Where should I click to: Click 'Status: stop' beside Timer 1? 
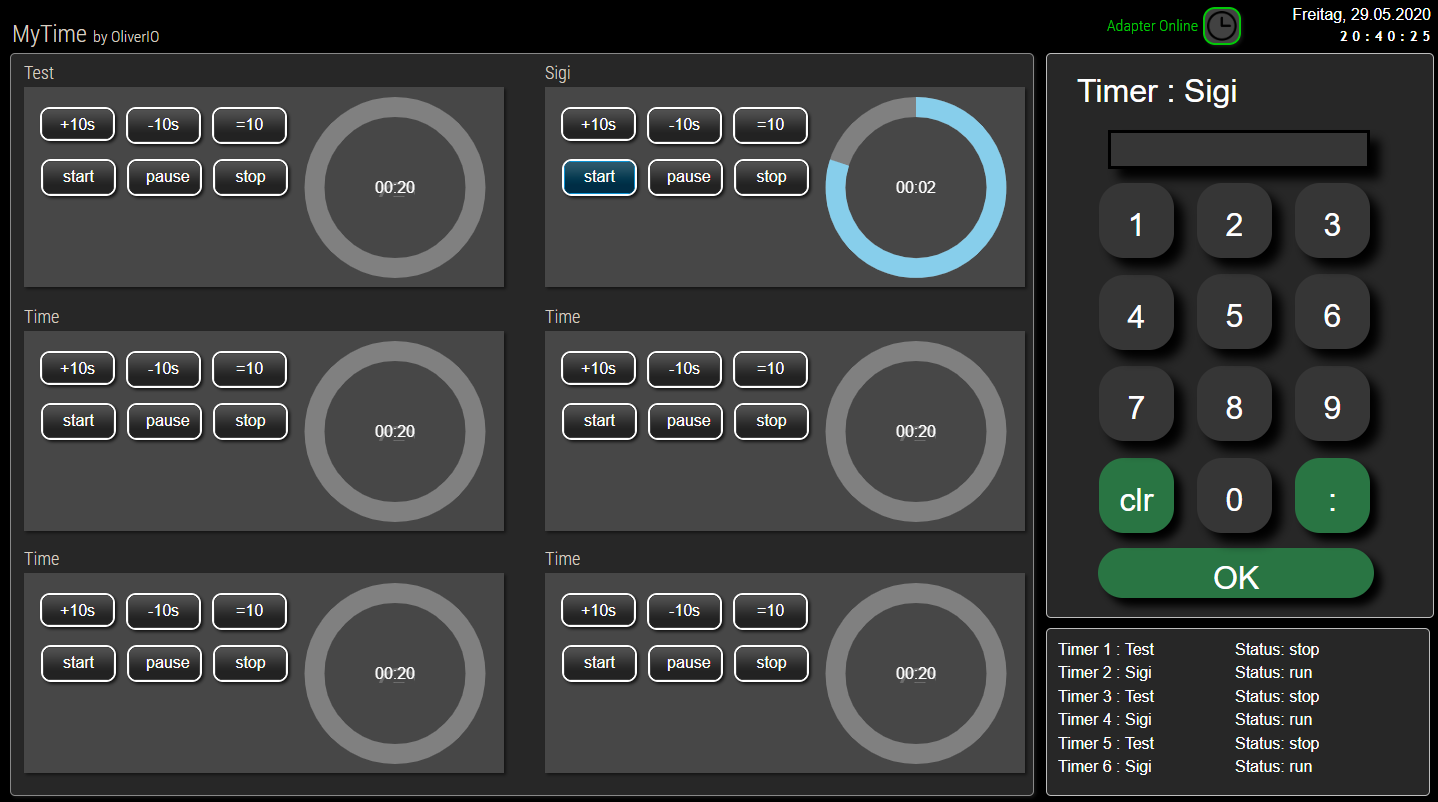click(x=1277, y=649)
